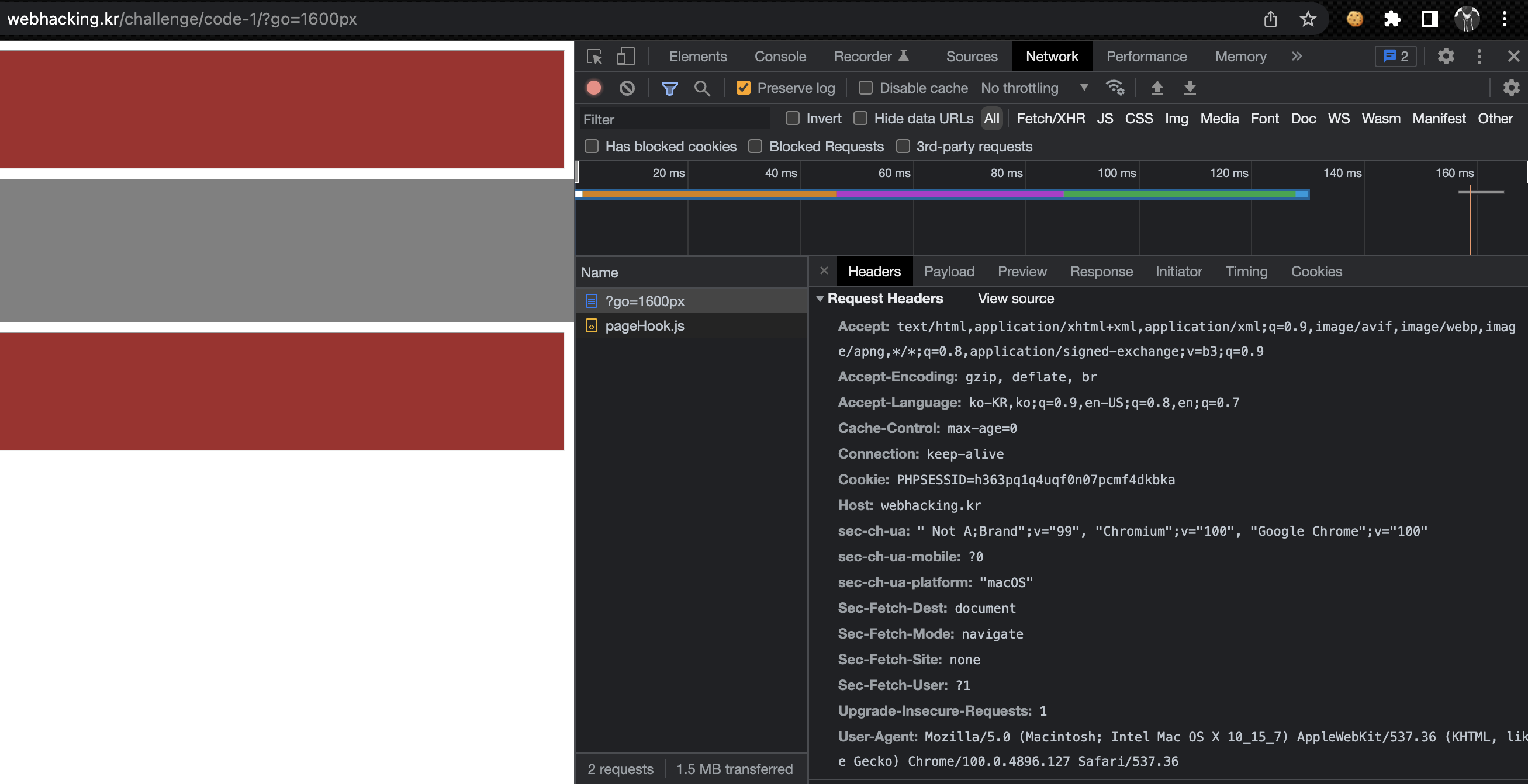
Task: Click the filter funnel icon
Action: tap(670, 88)
